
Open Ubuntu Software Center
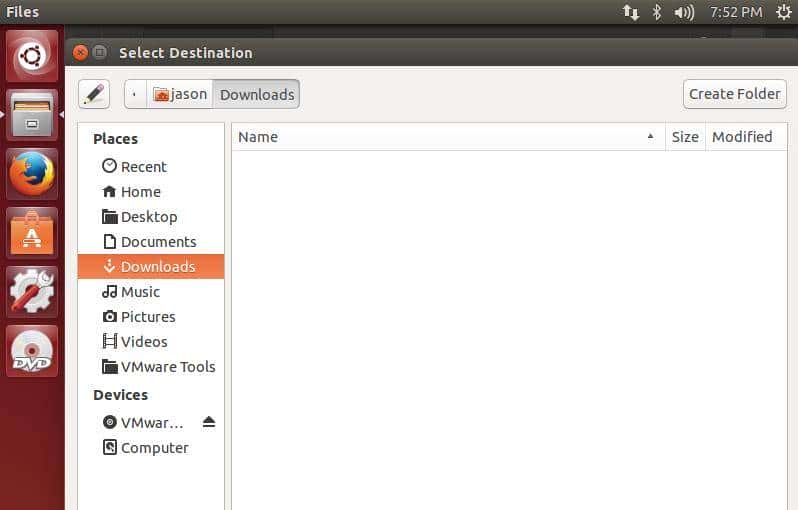click(x=32, y=233)
